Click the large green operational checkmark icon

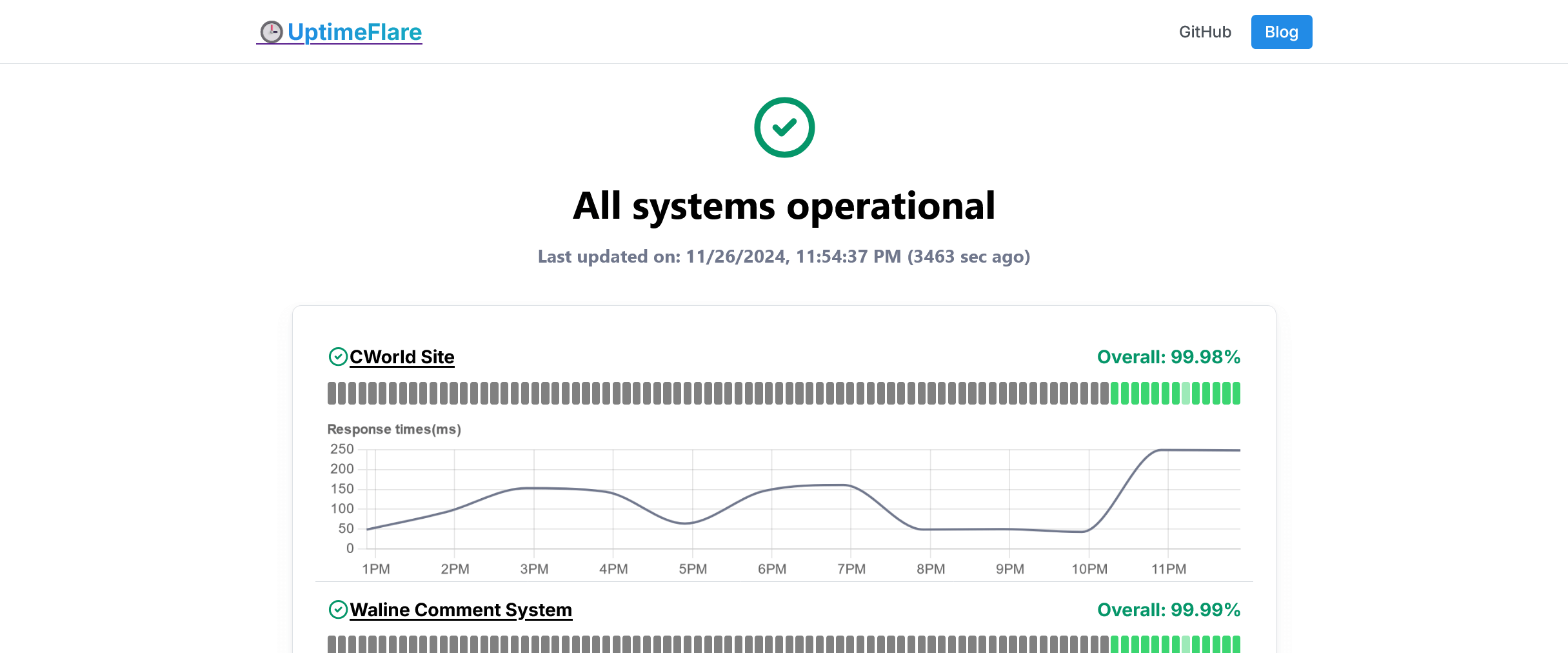coord(784,126)
